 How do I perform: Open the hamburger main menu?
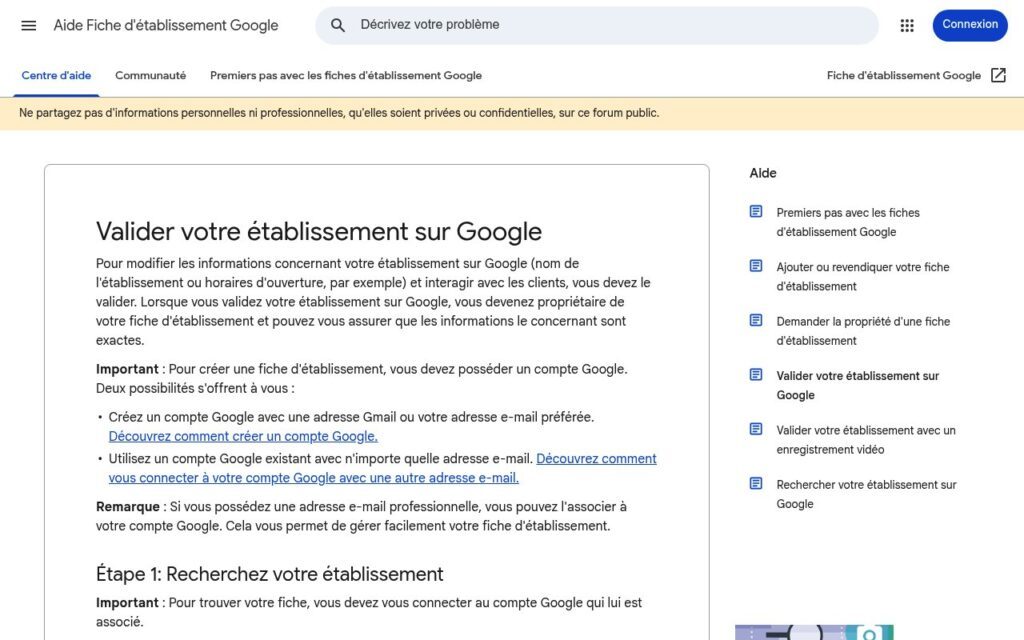click(28, 25)
